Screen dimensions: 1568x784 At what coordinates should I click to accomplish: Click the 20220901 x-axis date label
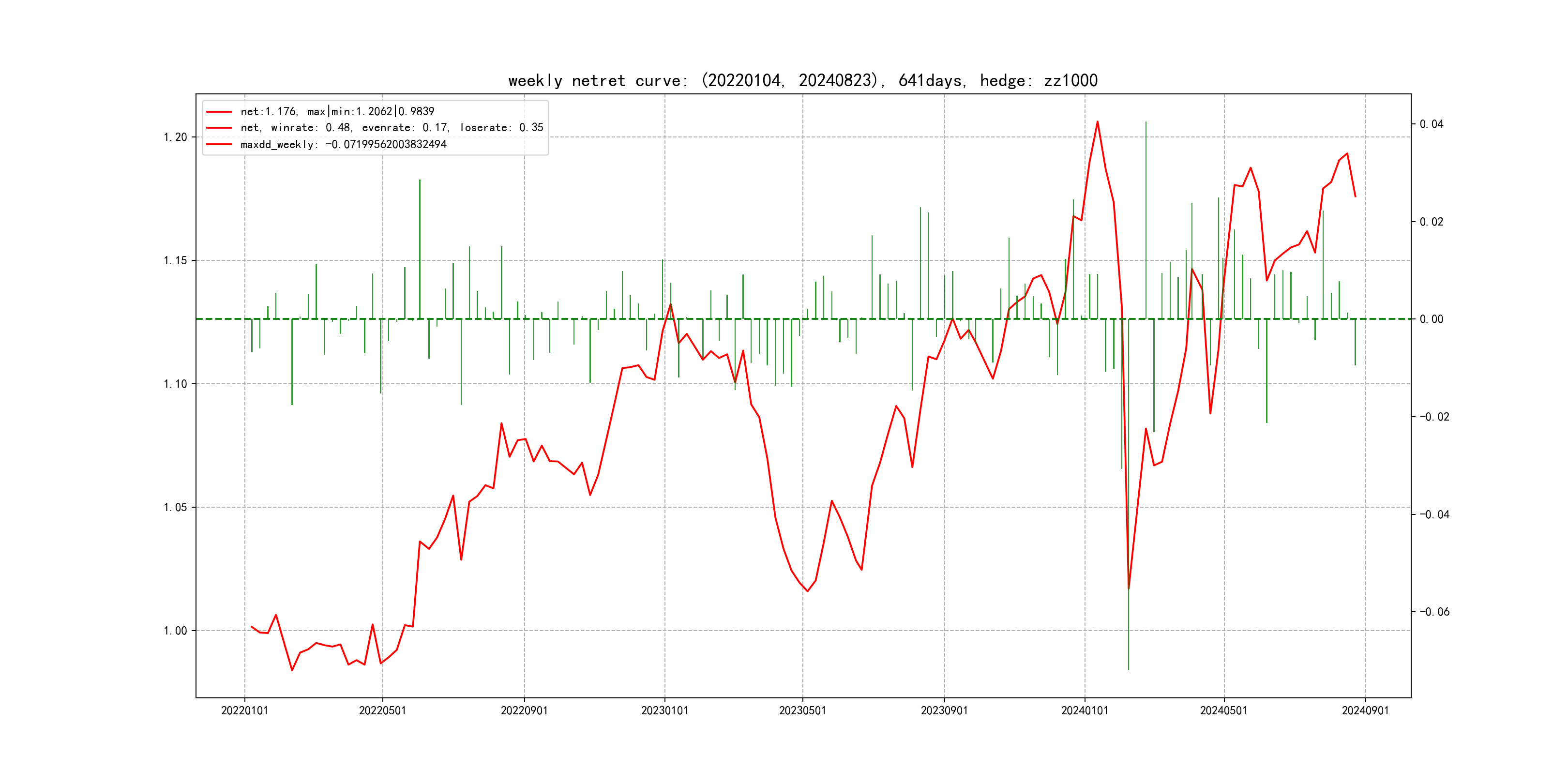tap(524, 710)
